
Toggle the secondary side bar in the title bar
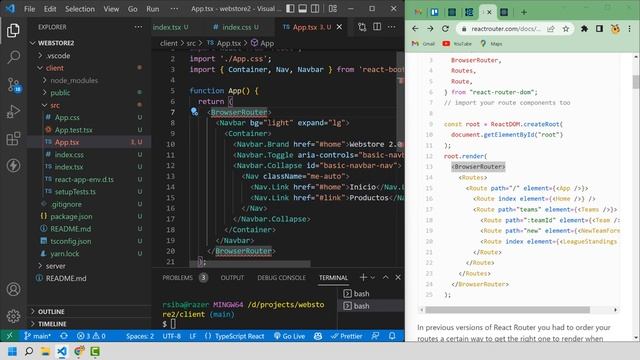click(315, 9)
